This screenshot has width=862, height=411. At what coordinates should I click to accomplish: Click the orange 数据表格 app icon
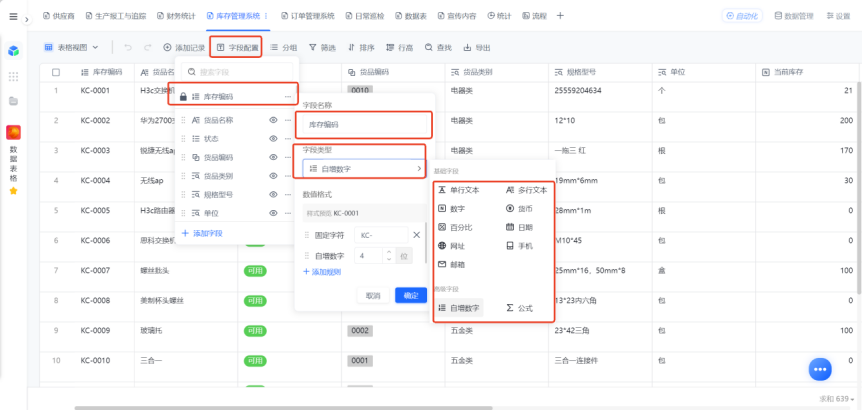[13, 132]
